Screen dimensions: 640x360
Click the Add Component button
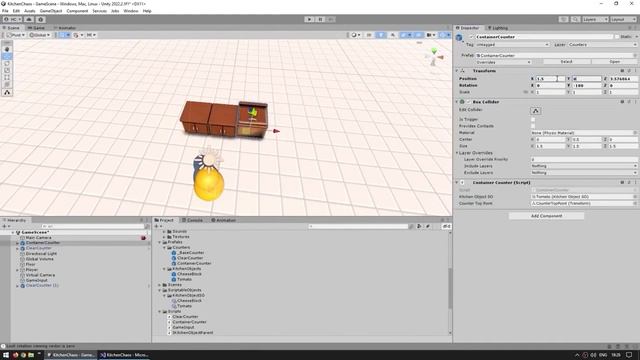[546, 216]
